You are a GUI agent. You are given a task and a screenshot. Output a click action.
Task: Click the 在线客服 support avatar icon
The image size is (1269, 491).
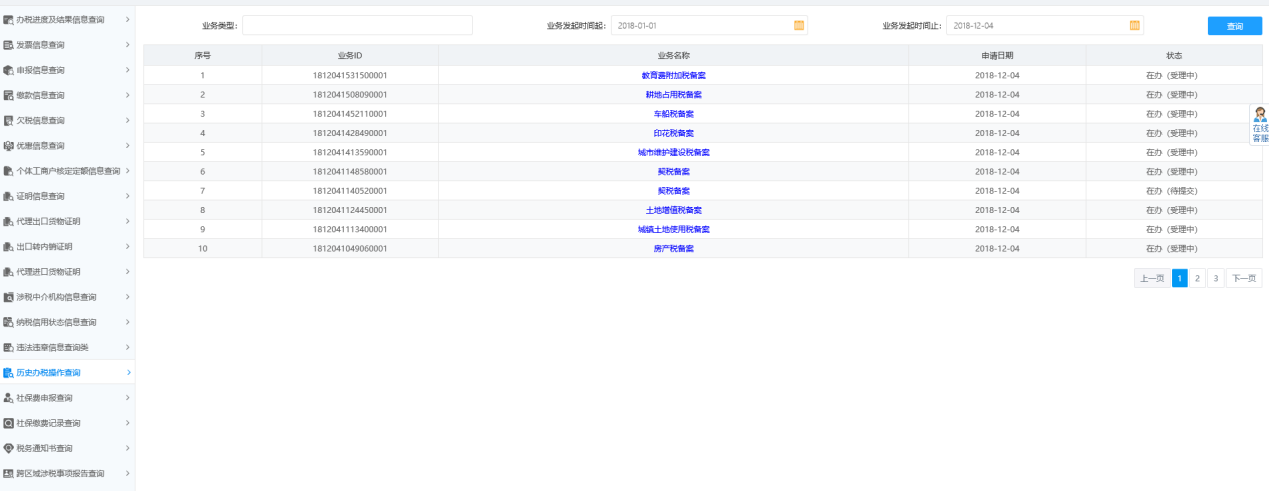pyautogui.click(x=1260, y=114)
